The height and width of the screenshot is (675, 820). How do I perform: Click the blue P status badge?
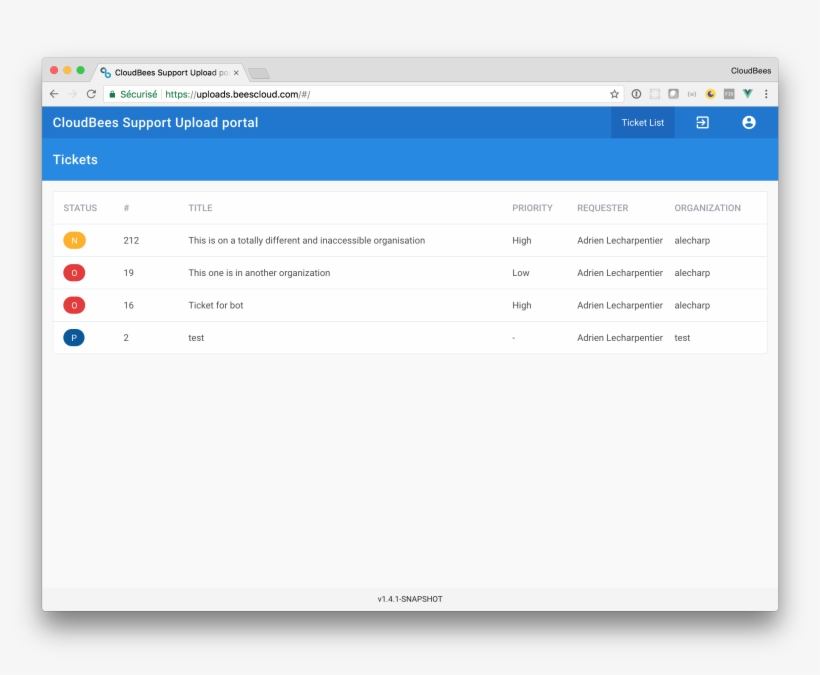click(73, 337)
